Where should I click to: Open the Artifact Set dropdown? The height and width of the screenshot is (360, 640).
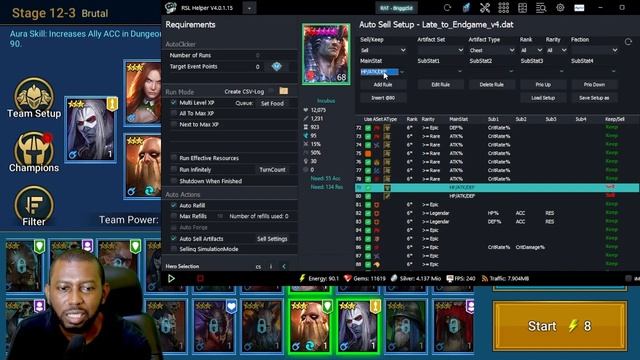(440, 50)
